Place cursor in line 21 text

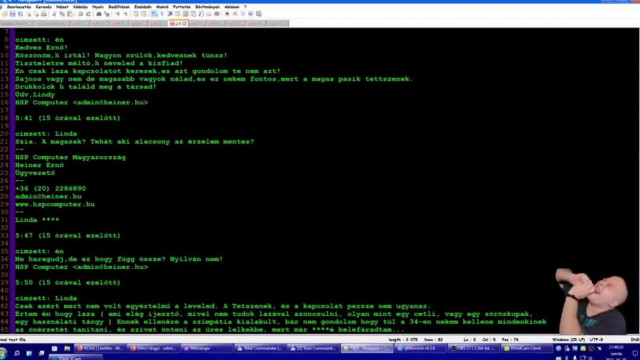click(135, 142)
